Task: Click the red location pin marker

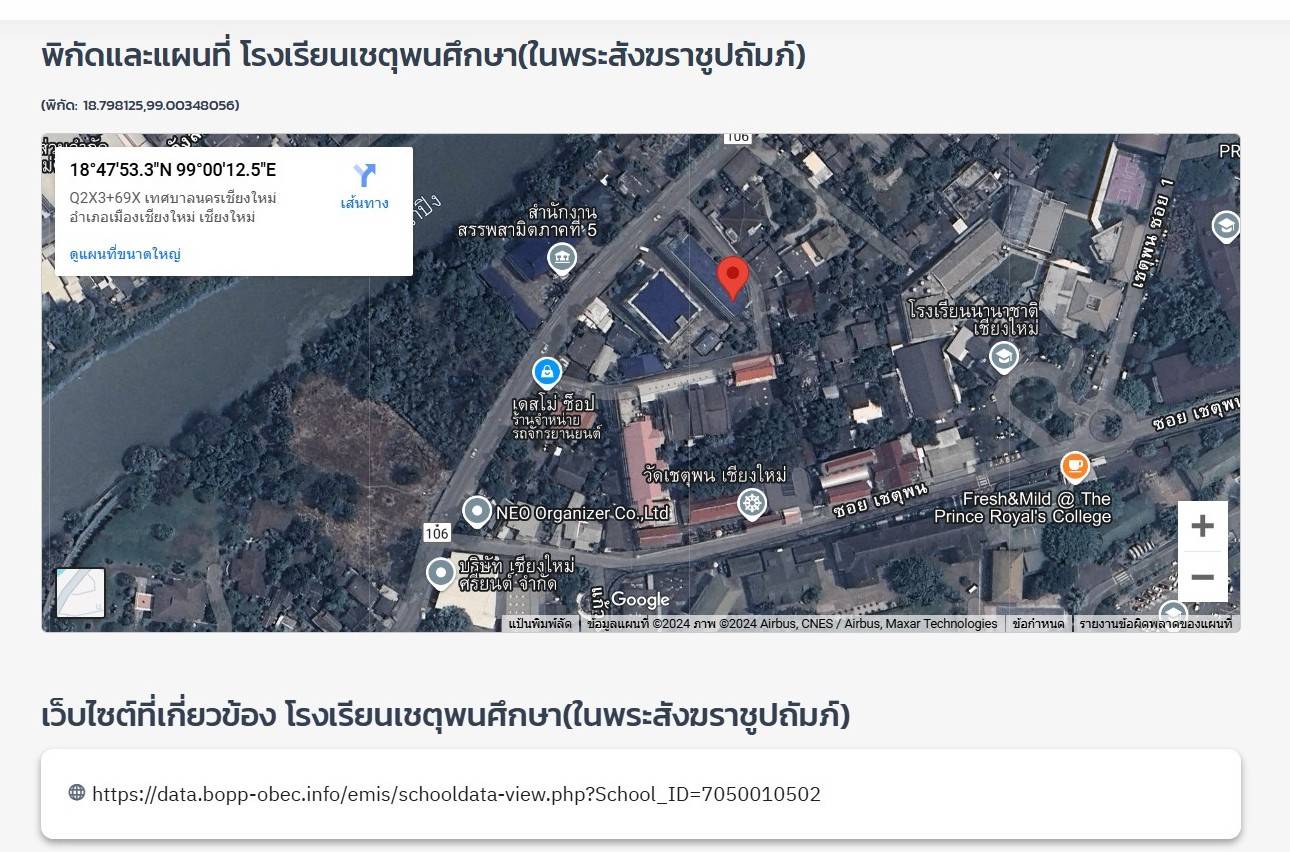Action: (733, 277)
